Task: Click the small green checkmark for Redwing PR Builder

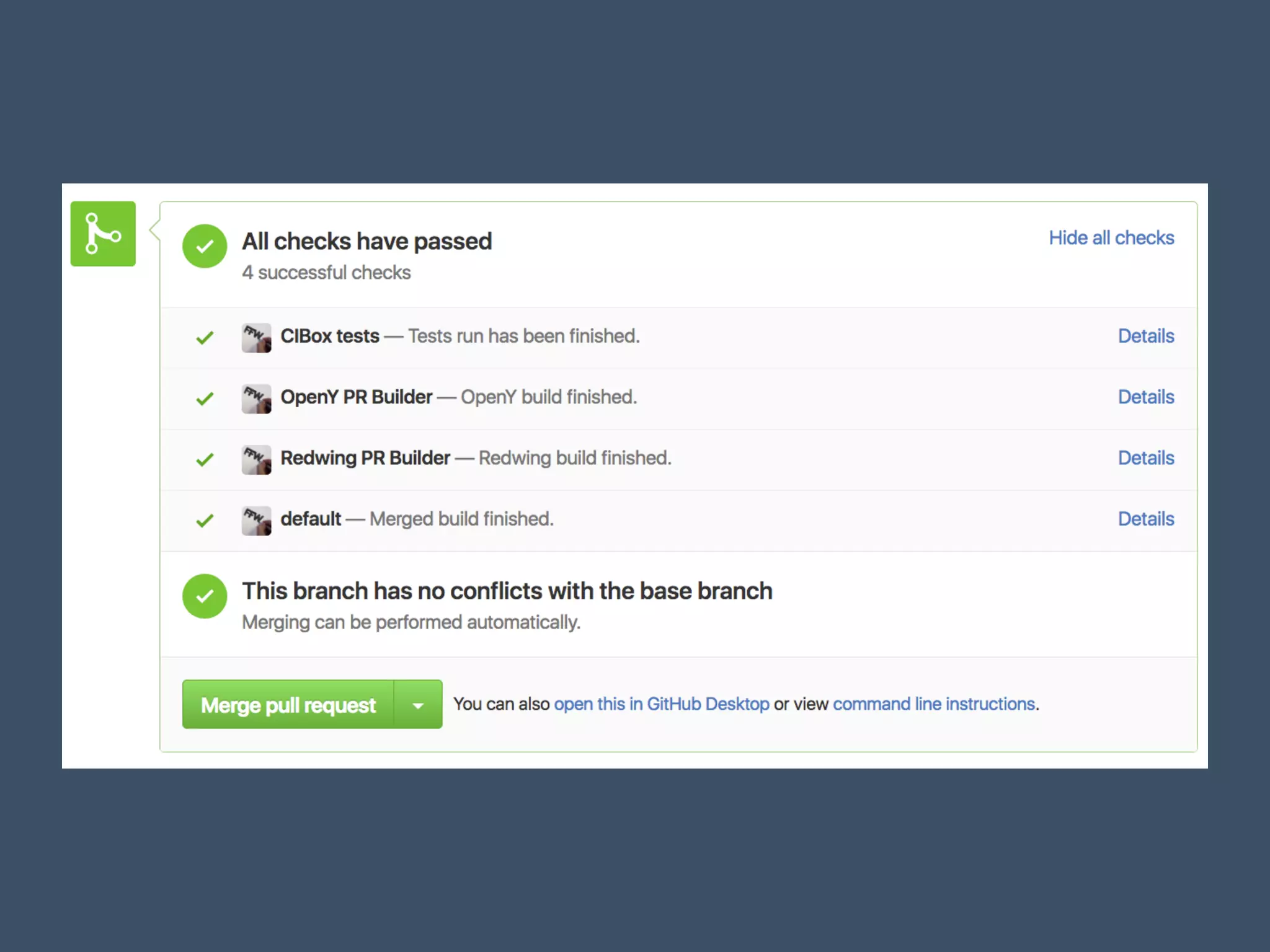Action: pyautogui.click(x=205, y=460)
